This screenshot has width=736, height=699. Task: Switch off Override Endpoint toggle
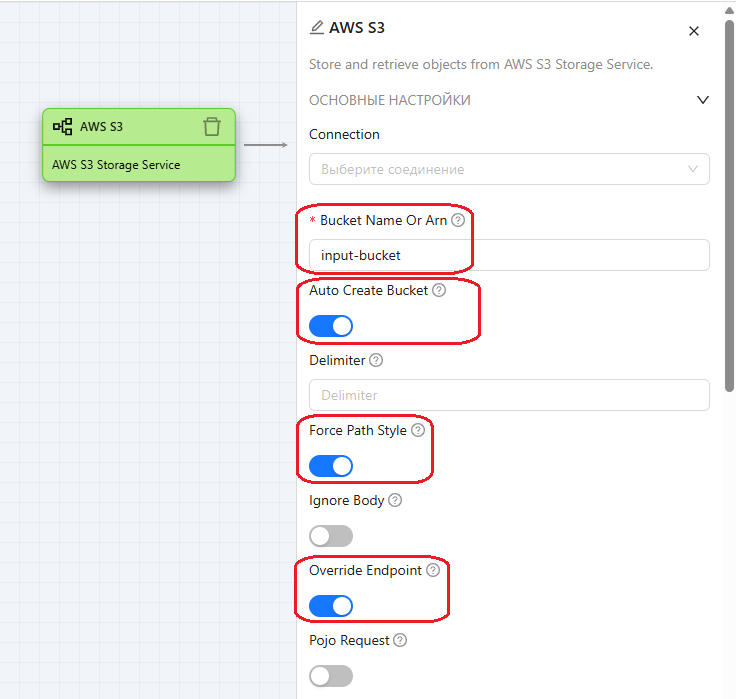point(331,606)
